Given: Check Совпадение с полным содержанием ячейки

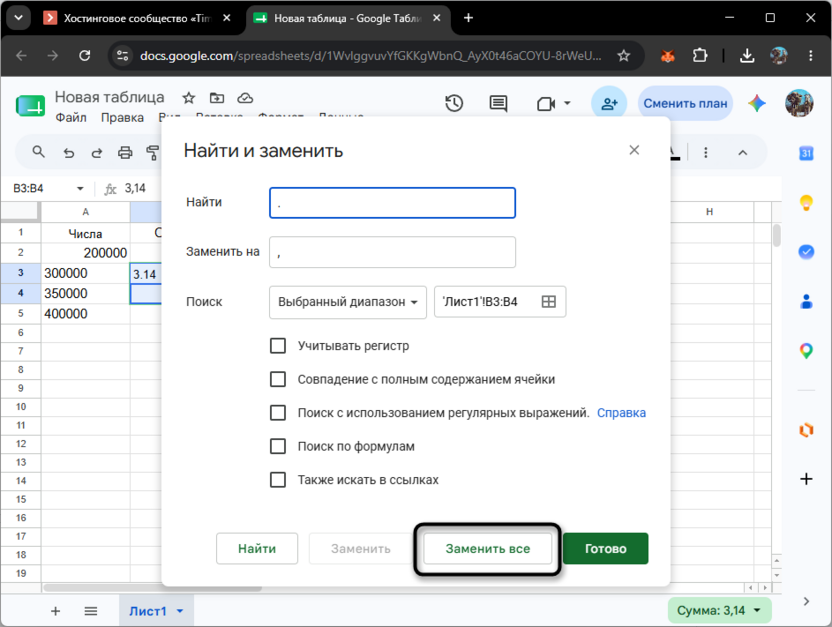Looking at the screenshot, I should (x=278, y=379).
